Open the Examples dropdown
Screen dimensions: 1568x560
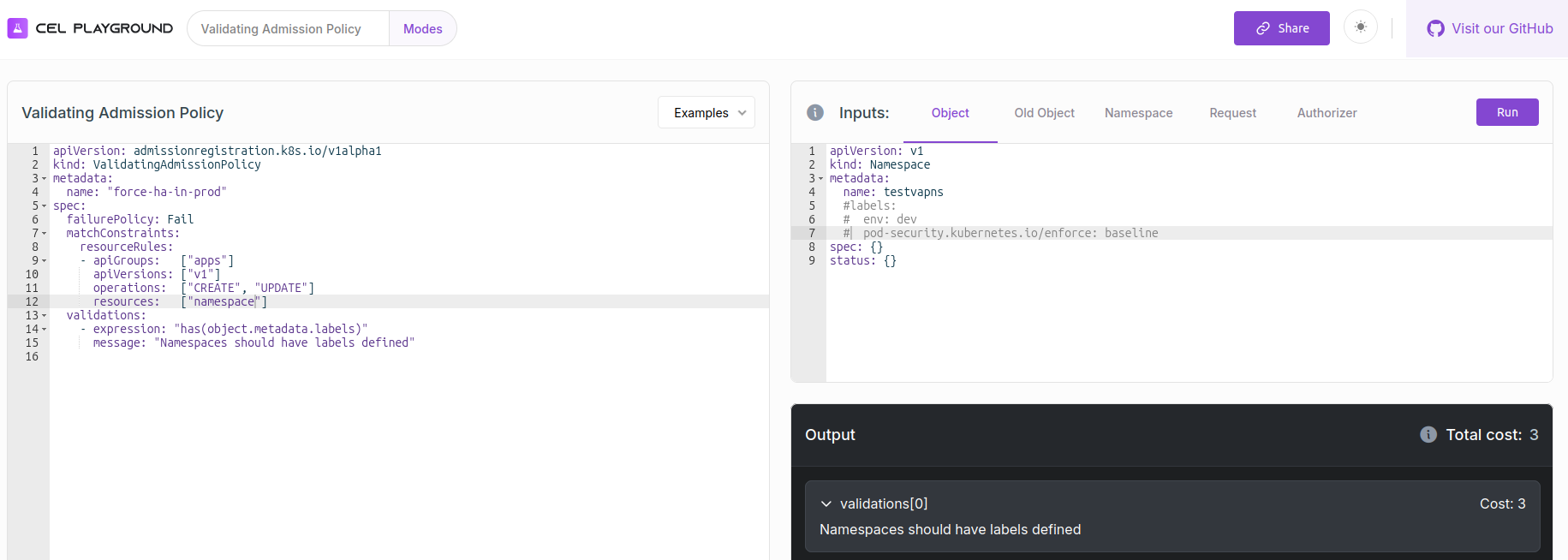(706, 113)
